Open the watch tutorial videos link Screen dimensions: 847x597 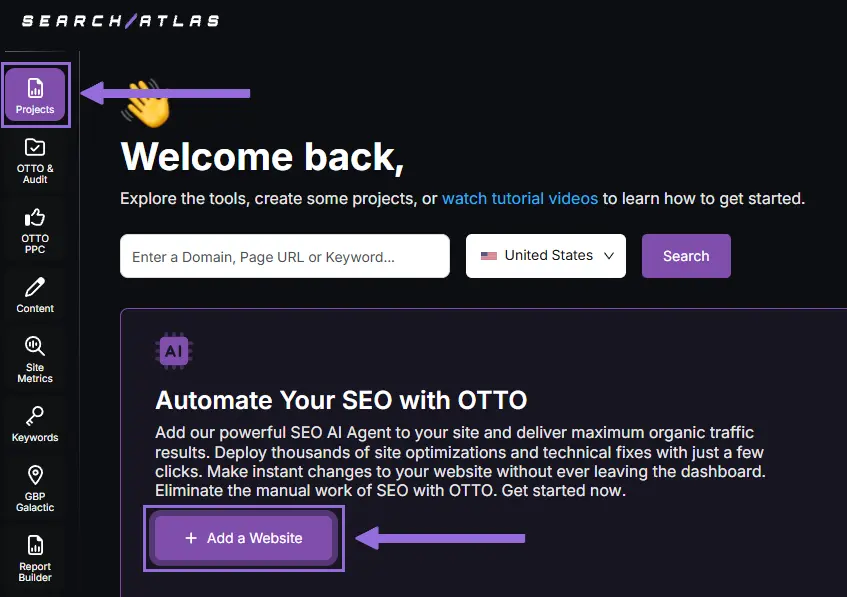520,198
